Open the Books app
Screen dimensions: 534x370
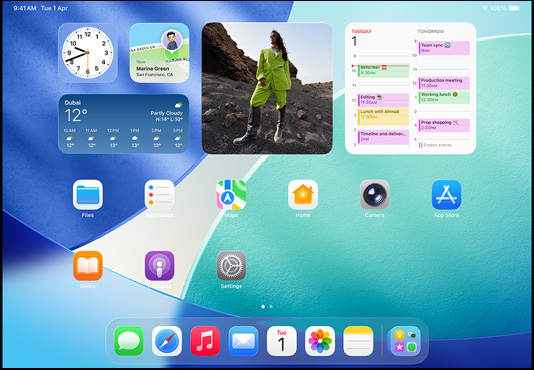pyautogui.click(x=88, y=266)
